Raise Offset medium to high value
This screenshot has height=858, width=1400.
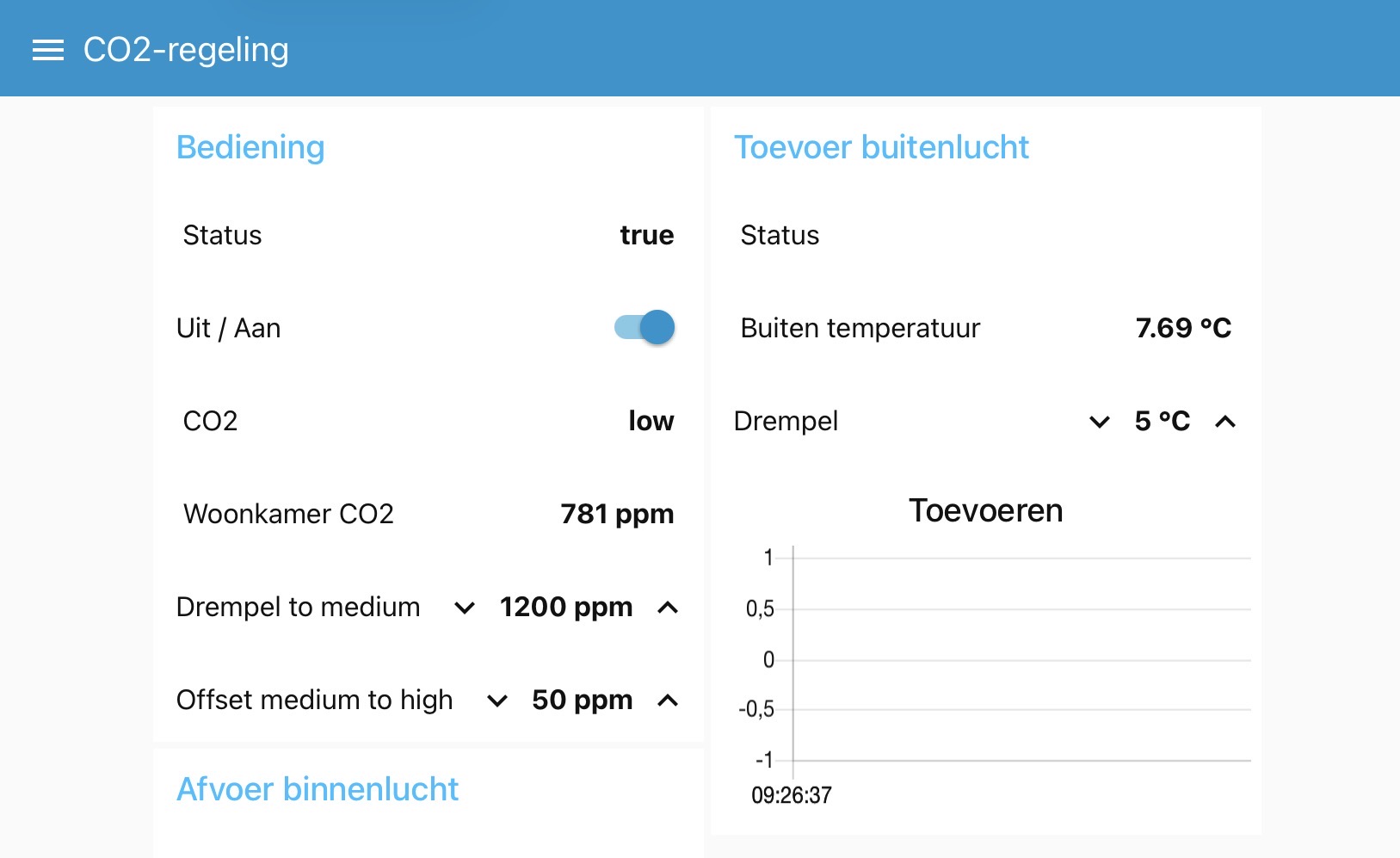click(668, 701)
